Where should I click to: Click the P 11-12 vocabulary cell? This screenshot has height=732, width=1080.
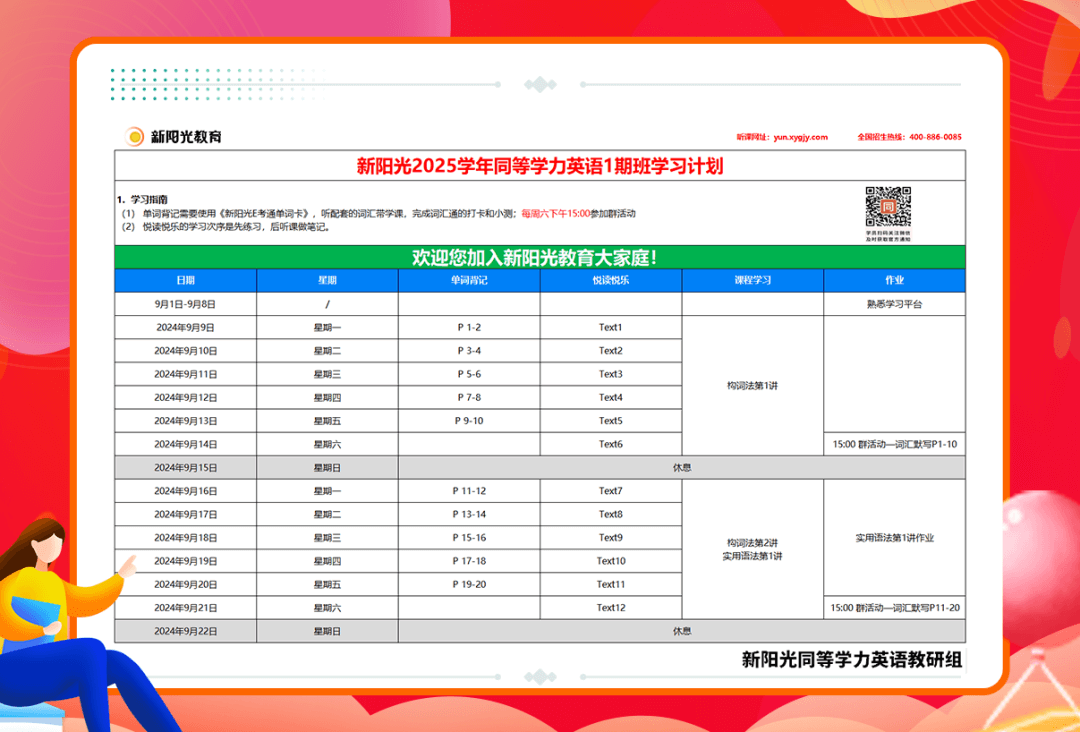pyautogui.click(x=469, y=491)
